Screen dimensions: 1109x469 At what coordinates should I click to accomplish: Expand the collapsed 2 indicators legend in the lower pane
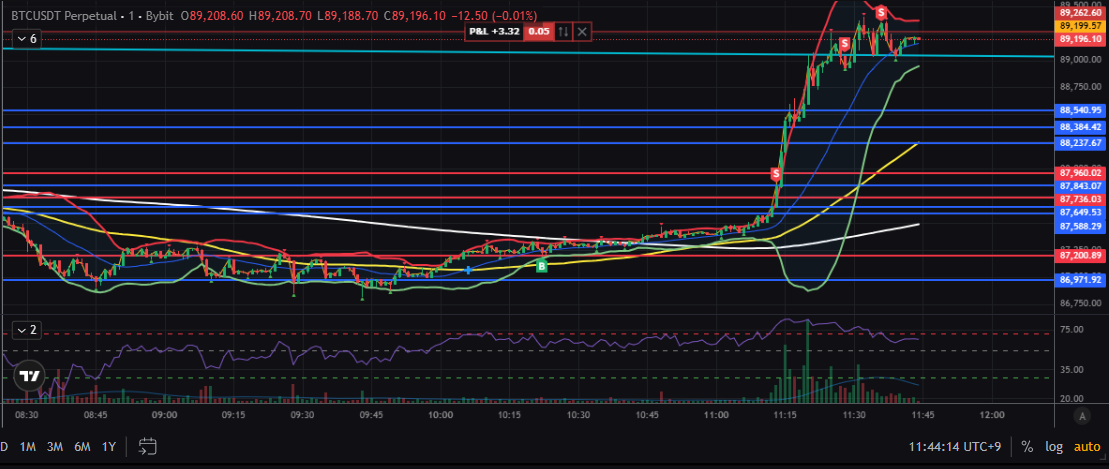pyautogui.click(x=26, y=329)
